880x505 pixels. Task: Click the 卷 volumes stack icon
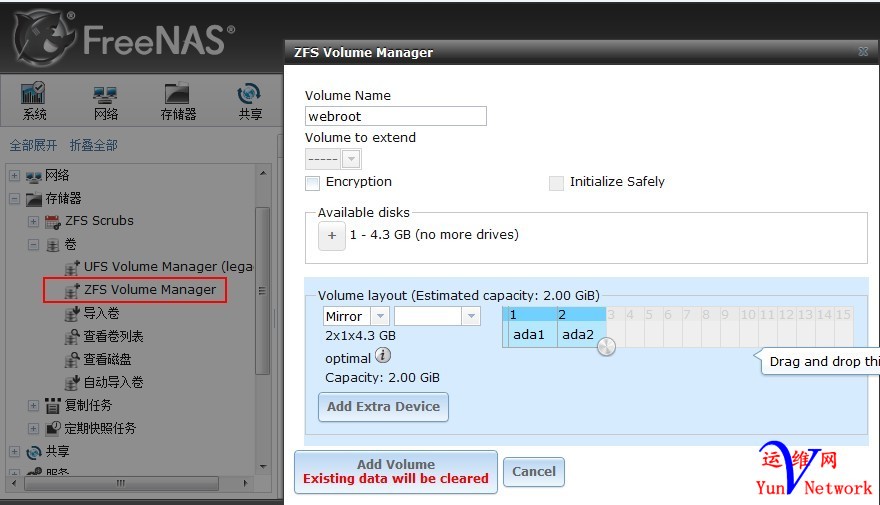point(53,245)
